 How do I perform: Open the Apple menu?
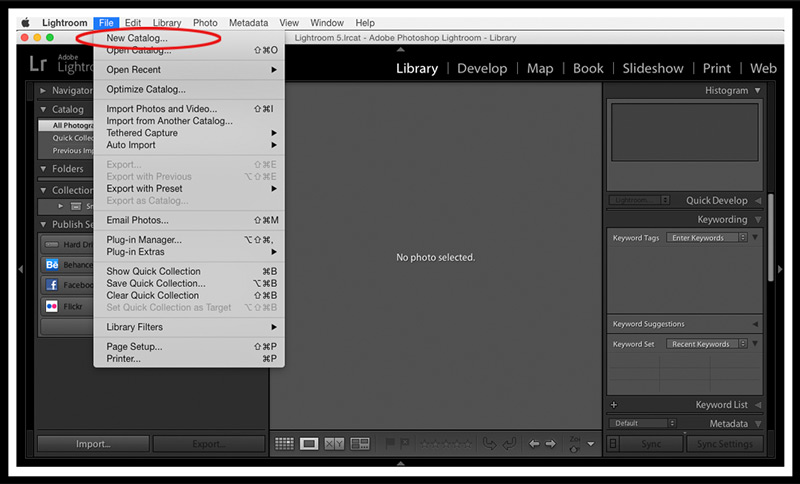click(x=25, y=22)
